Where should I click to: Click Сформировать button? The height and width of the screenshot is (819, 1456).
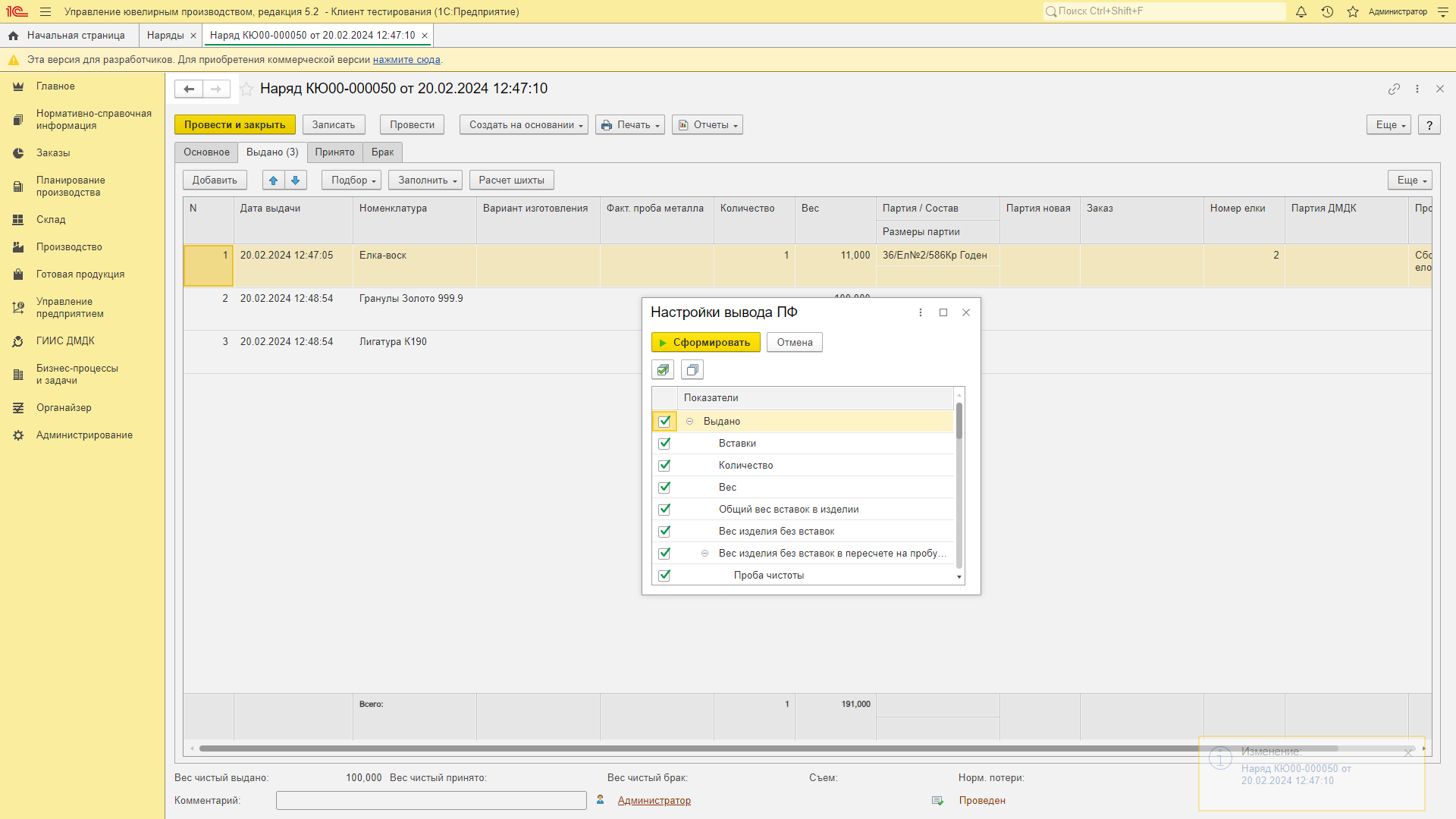706,343
